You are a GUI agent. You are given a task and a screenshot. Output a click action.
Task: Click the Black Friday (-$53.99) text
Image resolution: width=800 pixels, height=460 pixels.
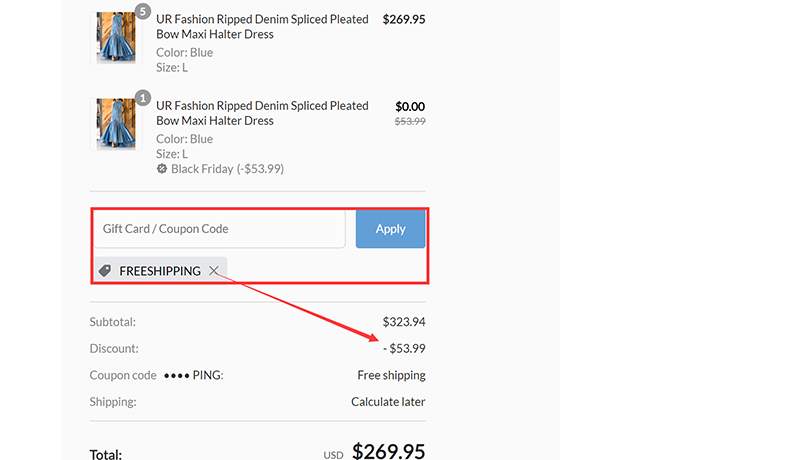click(x=227, y=169)
